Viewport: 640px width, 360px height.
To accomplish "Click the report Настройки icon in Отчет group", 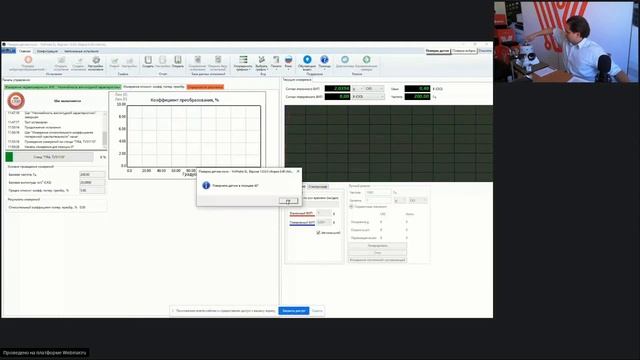I will pos(162,60).
